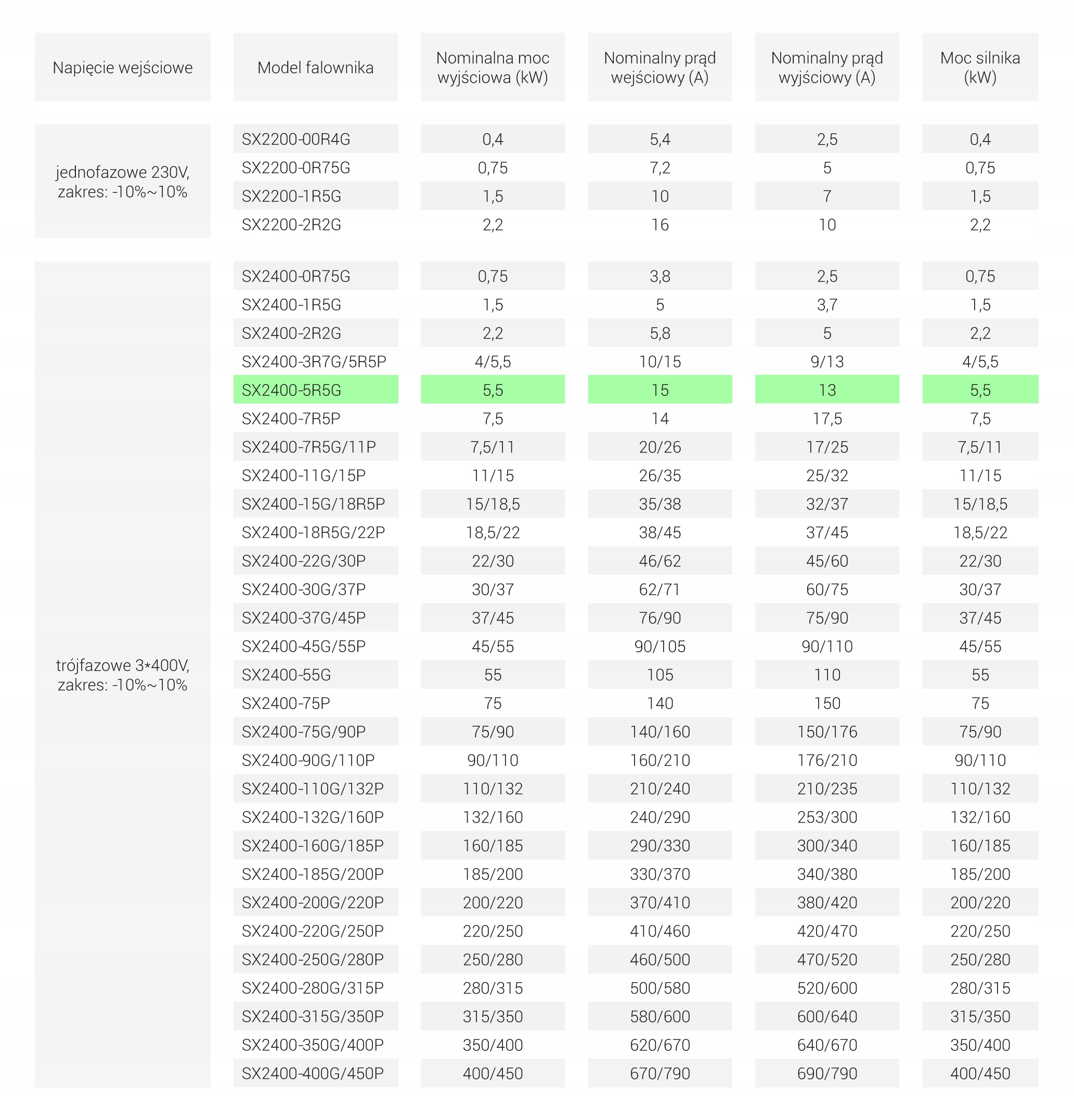Click the SX2400-3R7G/5R5P model cell
The width and height of the screenshot is (1074, 1120).
tap(315, 362)
